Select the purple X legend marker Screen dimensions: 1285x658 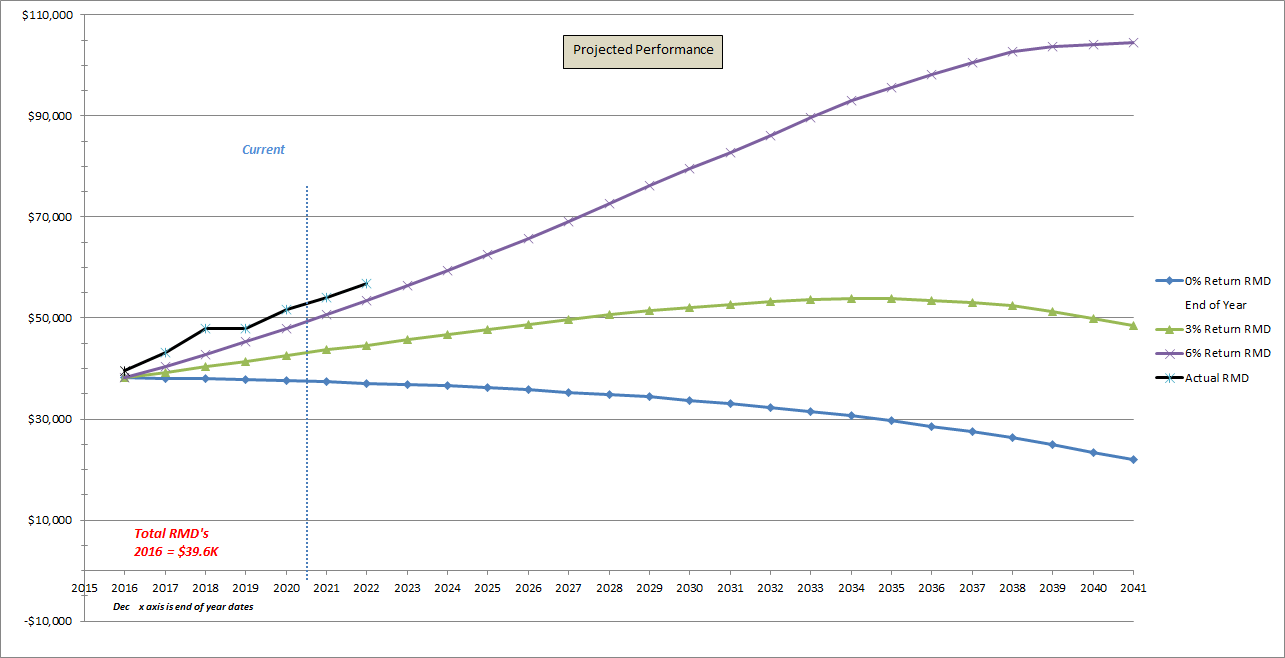(1169, 354)
